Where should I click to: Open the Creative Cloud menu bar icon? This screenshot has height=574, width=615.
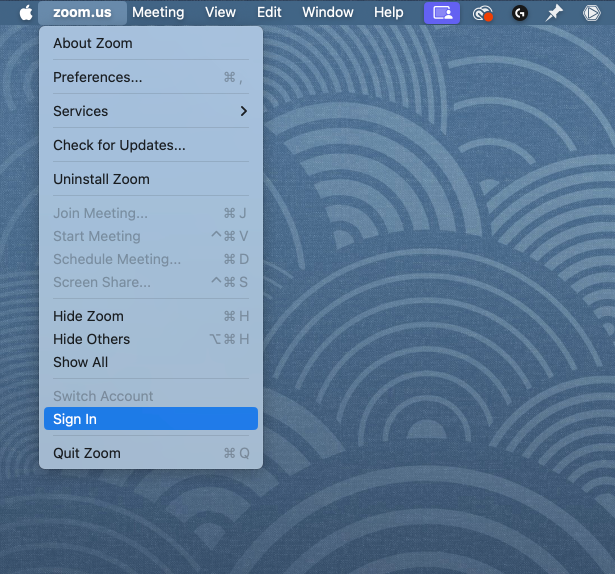pyautogui.click(x=482, y=13)
